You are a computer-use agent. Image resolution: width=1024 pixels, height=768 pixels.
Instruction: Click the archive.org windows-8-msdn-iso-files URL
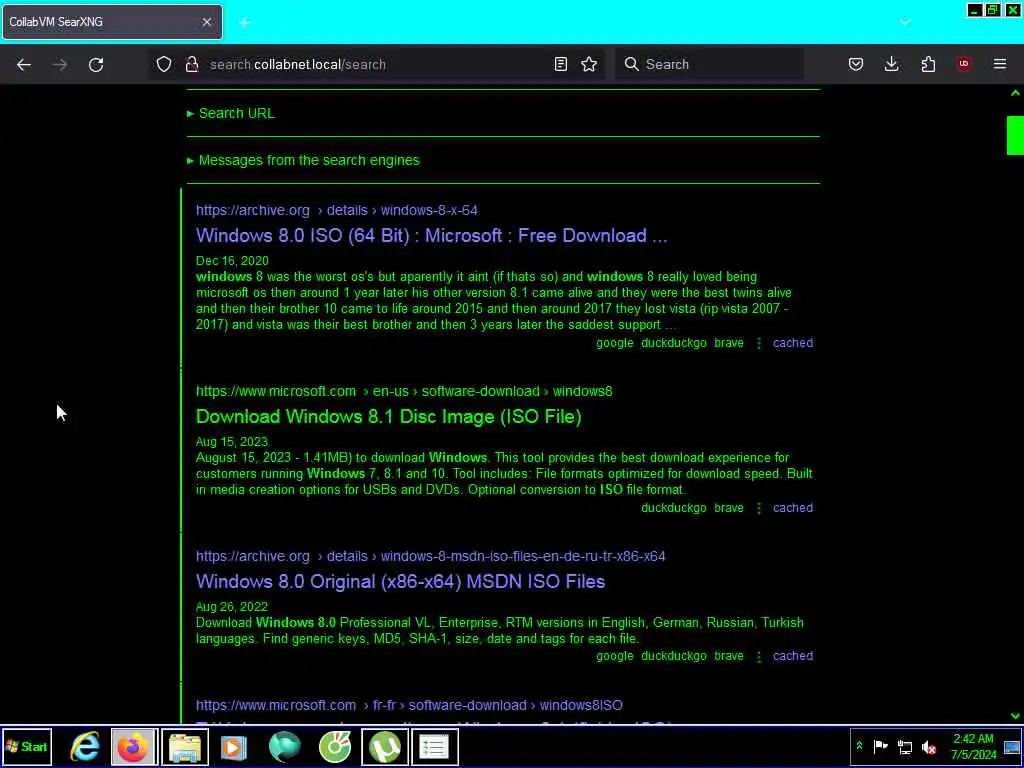coord(430,556)
